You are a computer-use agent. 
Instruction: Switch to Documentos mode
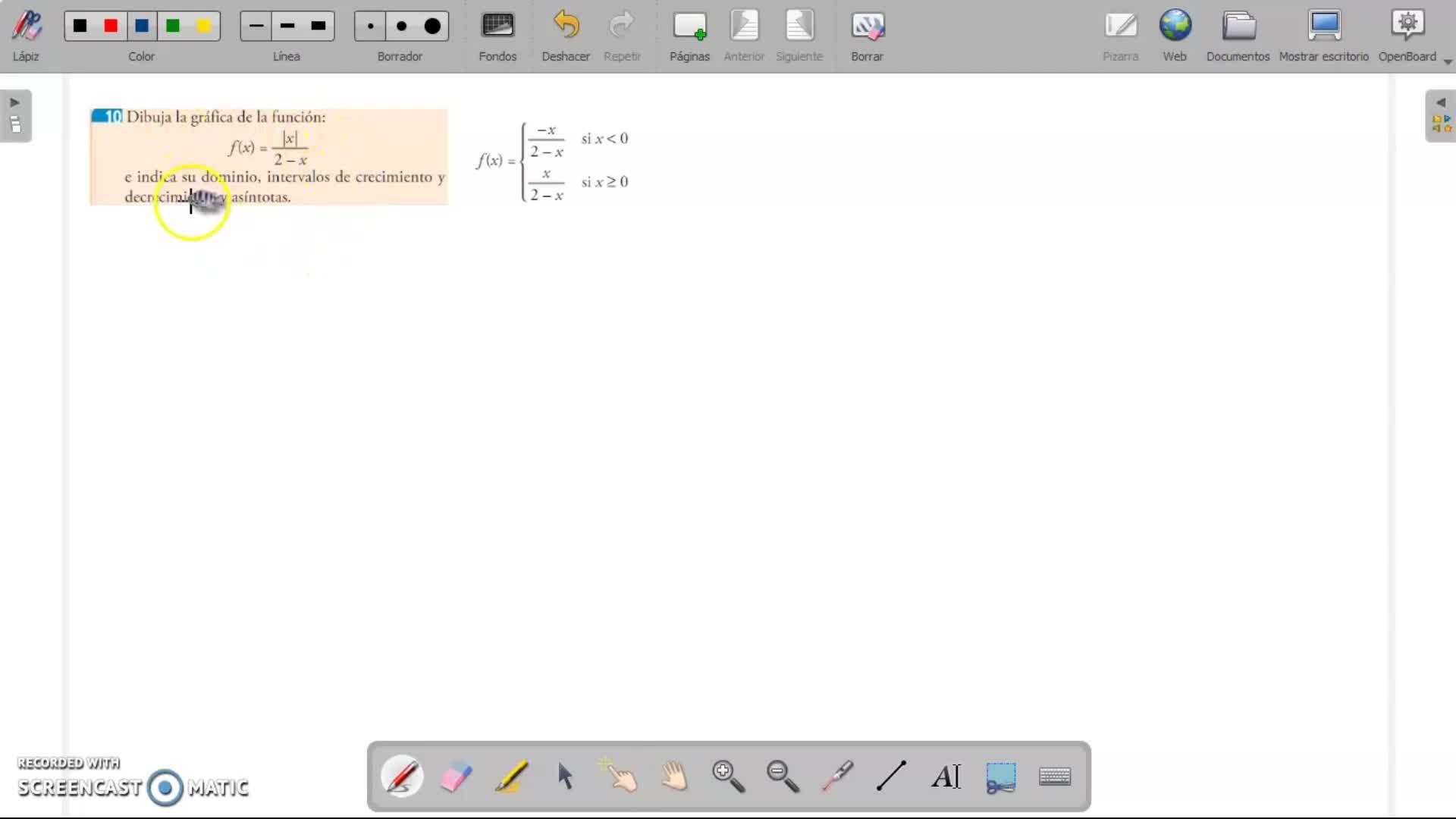click(x=1238, y=35)
